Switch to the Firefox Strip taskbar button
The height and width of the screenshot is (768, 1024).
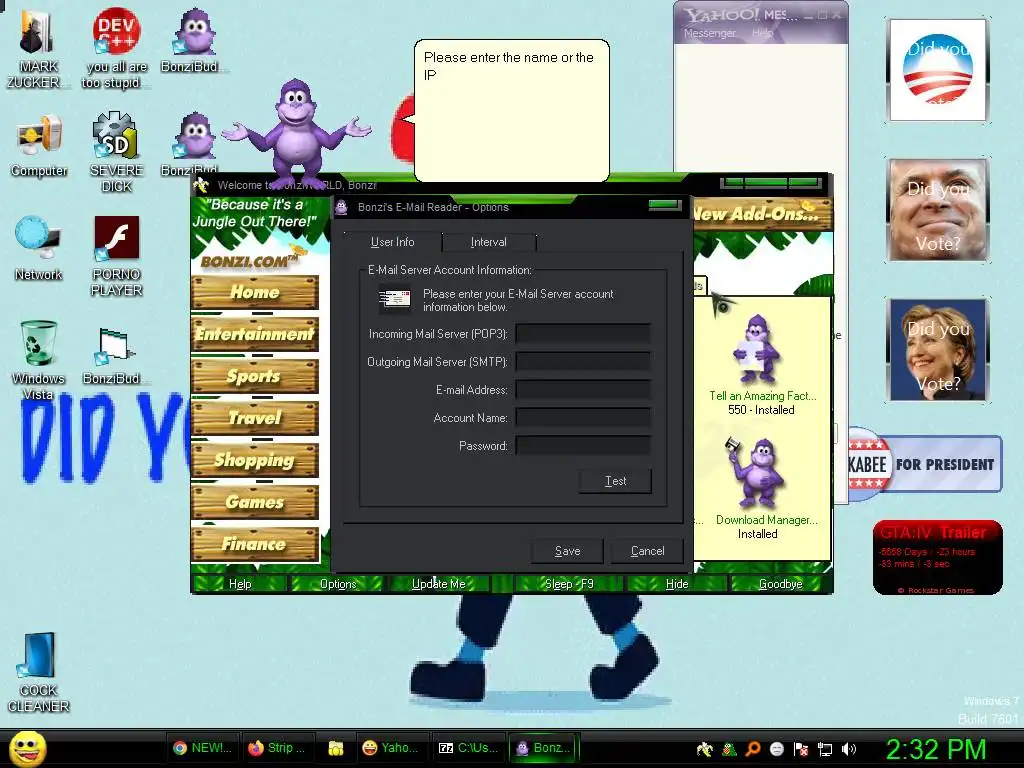(277, 748)
